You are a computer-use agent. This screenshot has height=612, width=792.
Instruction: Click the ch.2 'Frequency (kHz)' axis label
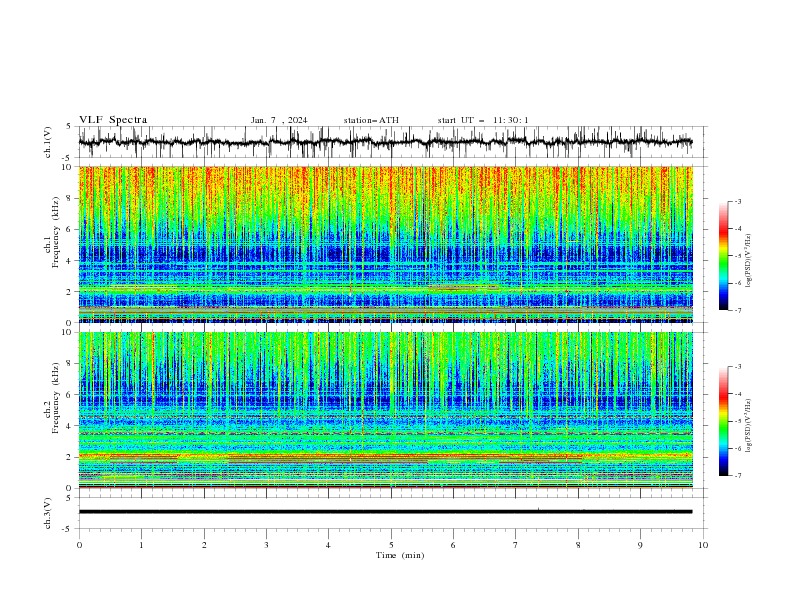point(56,398)
